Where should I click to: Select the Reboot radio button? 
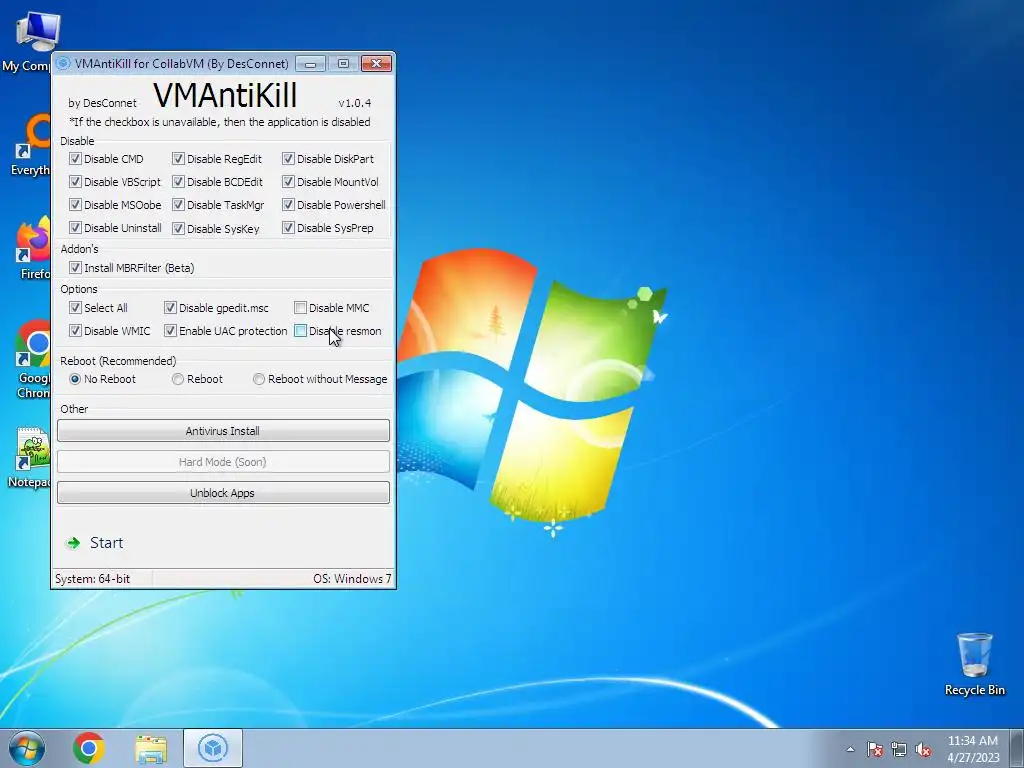tap(178, 379)
